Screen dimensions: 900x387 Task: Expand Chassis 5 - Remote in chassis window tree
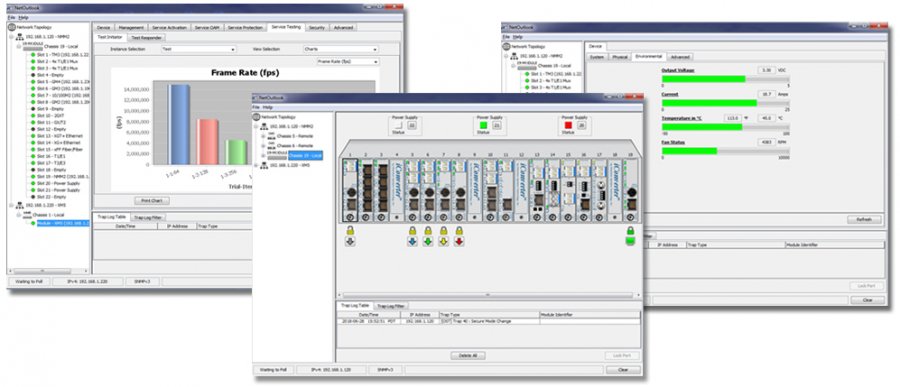(x=263, y=136)
